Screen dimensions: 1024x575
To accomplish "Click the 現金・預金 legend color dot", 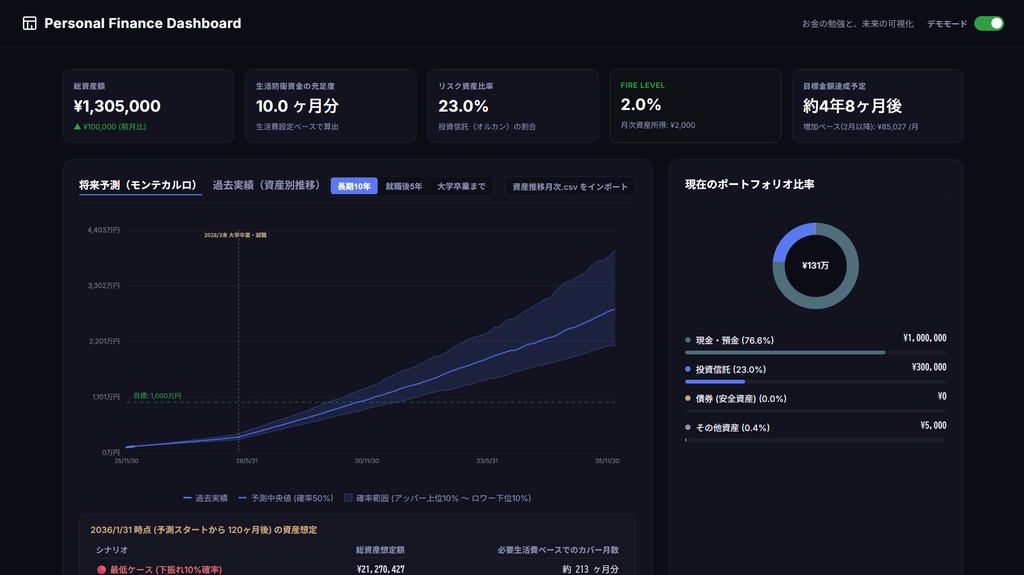I will click(688, 340).
